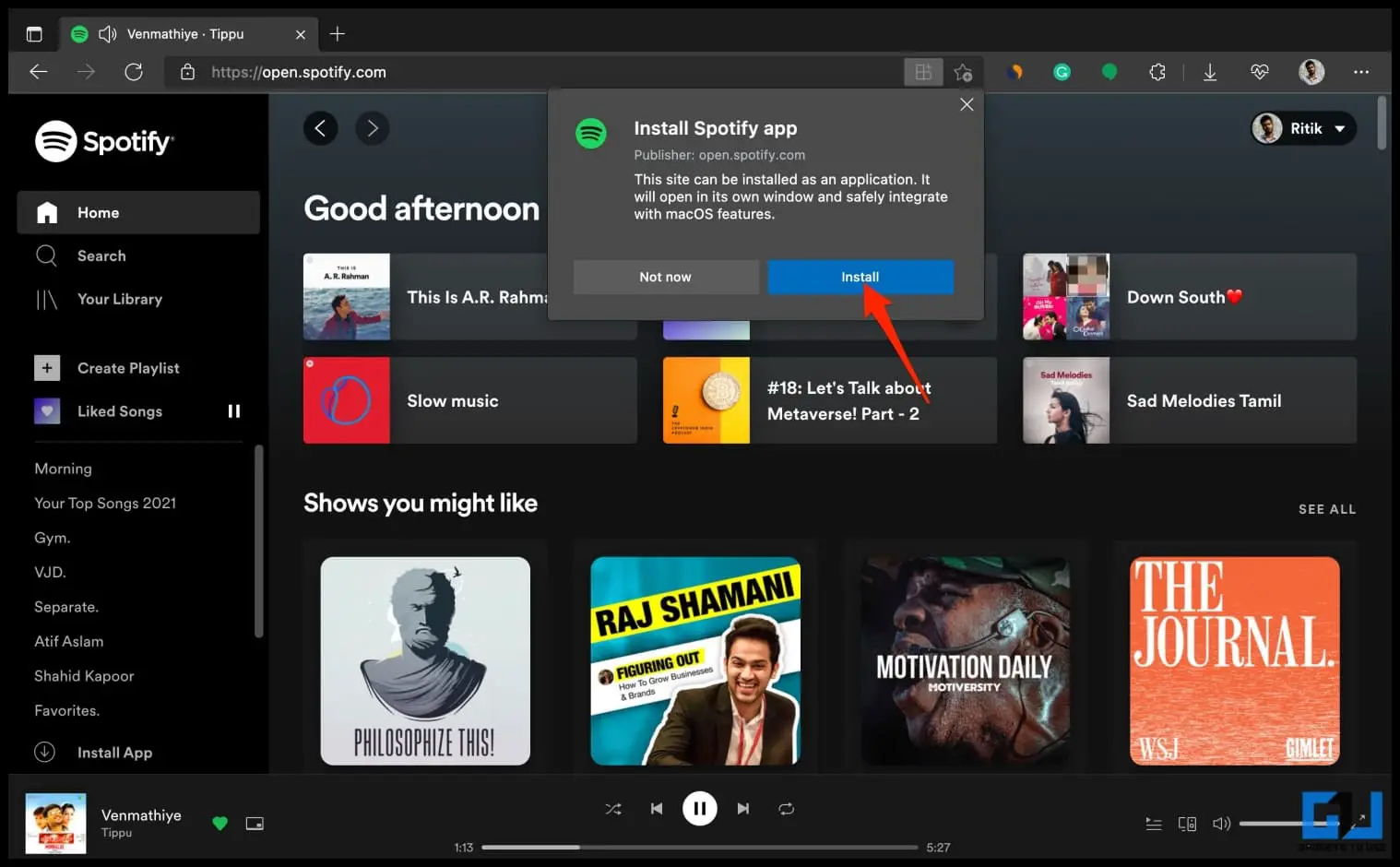The width and height of the screenshot is (1400, 867).
Task: Open the Your Top Songs 2021 playlist
Action: (x=105, y=503)
